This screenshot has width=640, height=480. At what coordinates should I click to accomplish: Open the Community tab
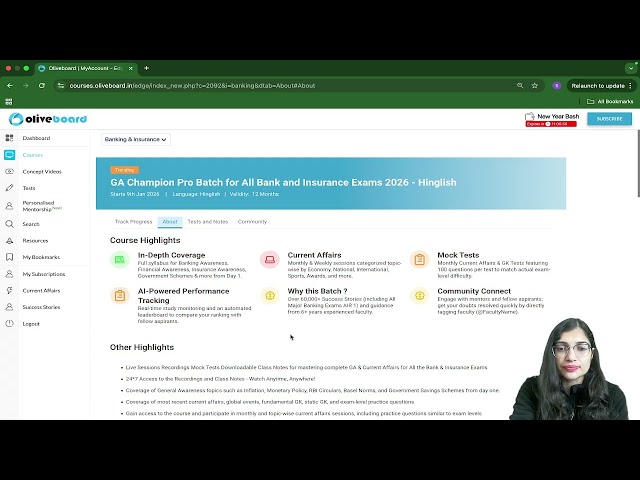(252, 221)
